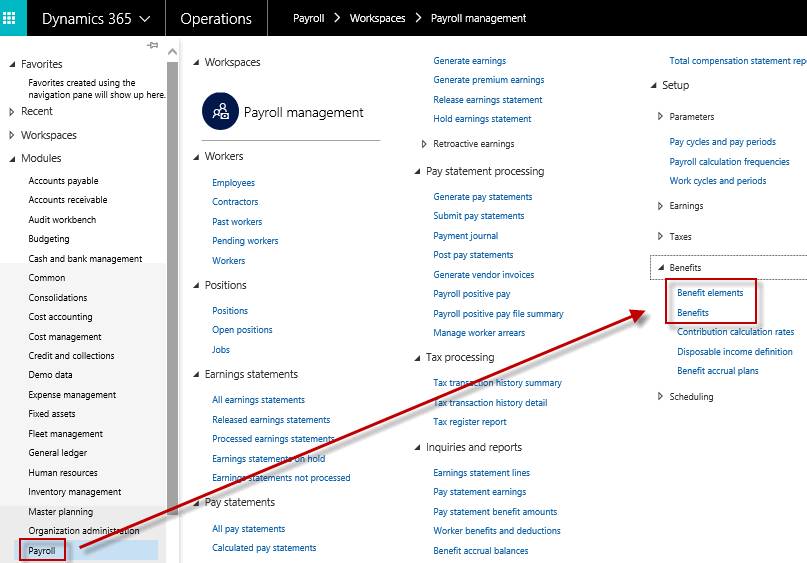
Task: Open Pay cycles and pay periods
Action: 723,142
